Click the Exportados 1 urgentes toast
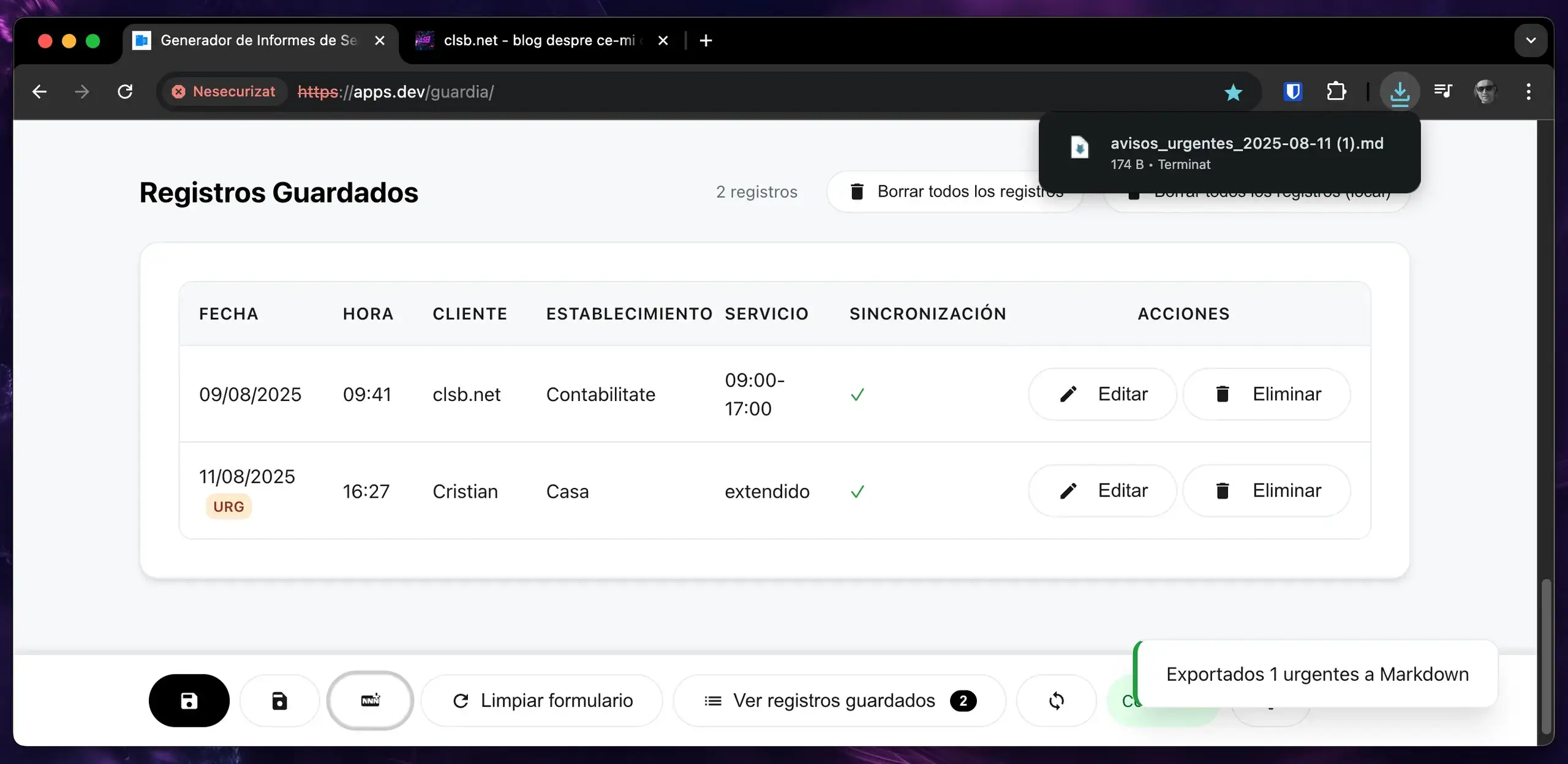The width and height of the screenshot is (1568, 764). click(x=1317, y=674)
